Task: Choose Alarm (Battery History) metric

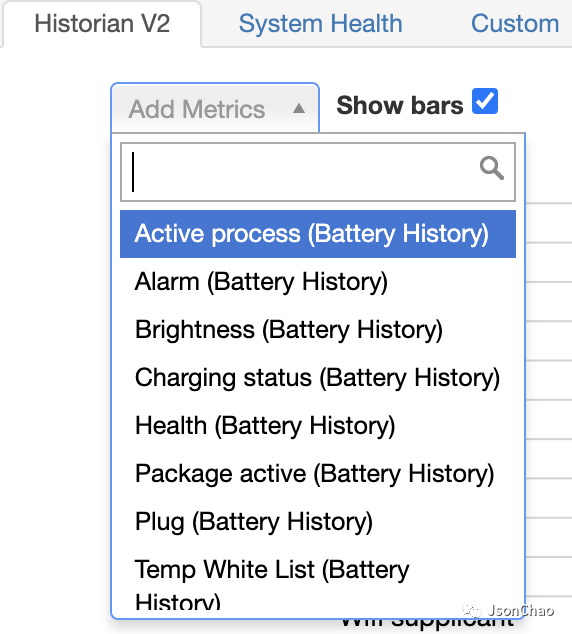Action: click(318, 281)
